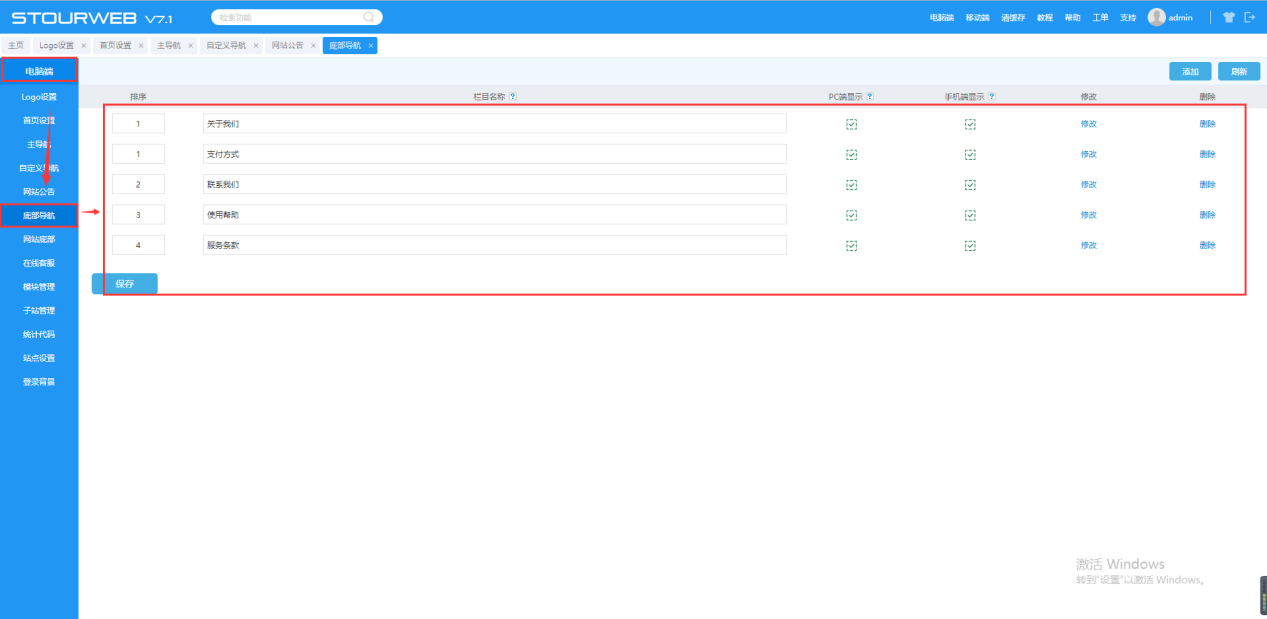Open 清缓存 in the top menu
Viewport: 1267px width, 619px height.
(1013, 18)
